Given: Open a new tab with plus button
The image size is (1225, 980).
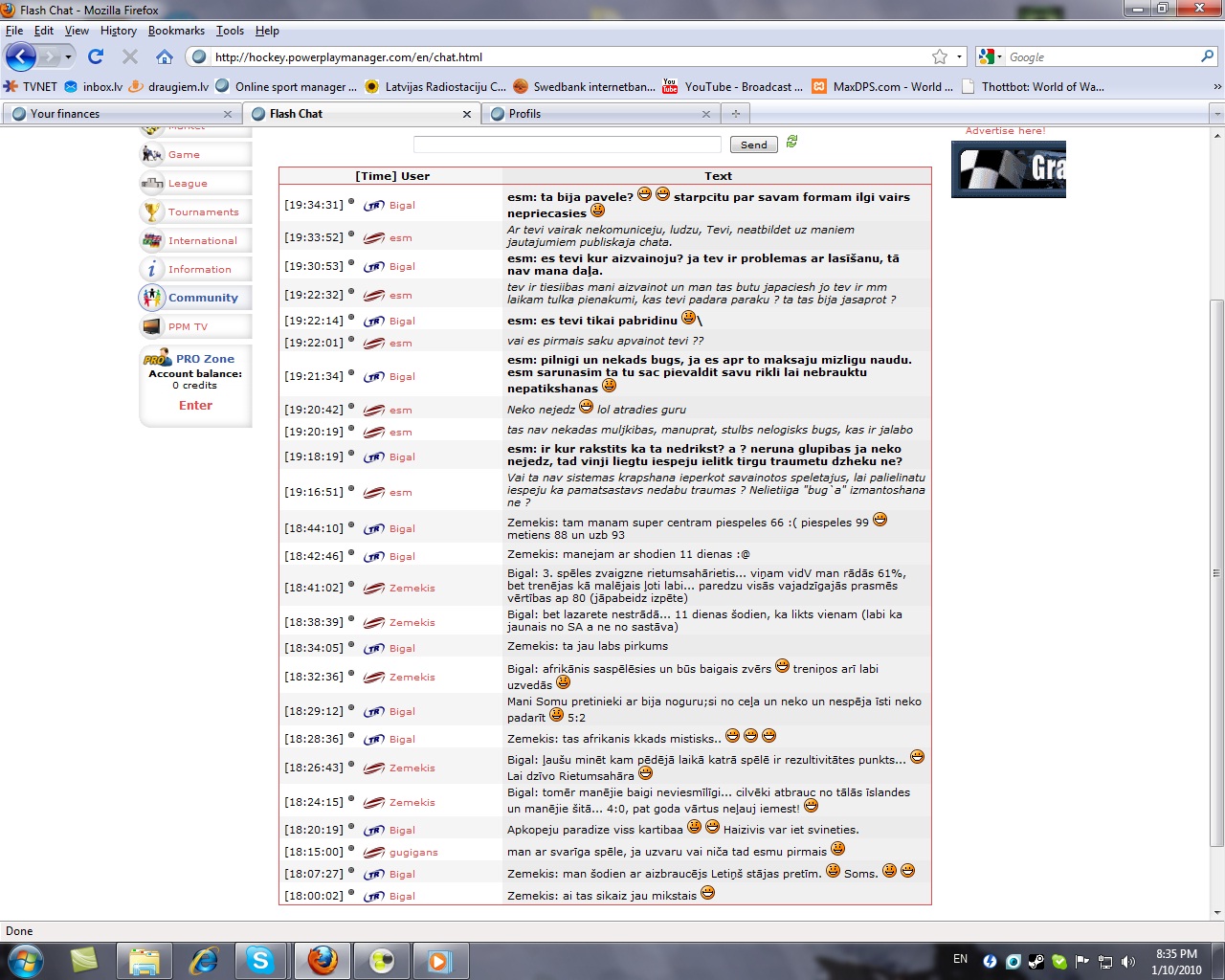Looking at the screenshot, I should pos(736,113).
